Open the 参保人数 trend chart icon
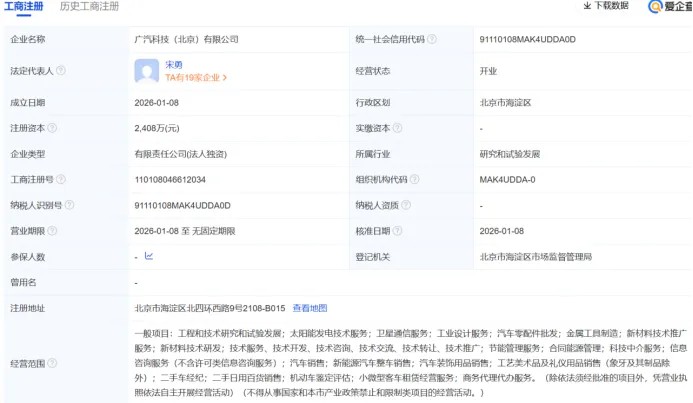 [x=149, y=257]
